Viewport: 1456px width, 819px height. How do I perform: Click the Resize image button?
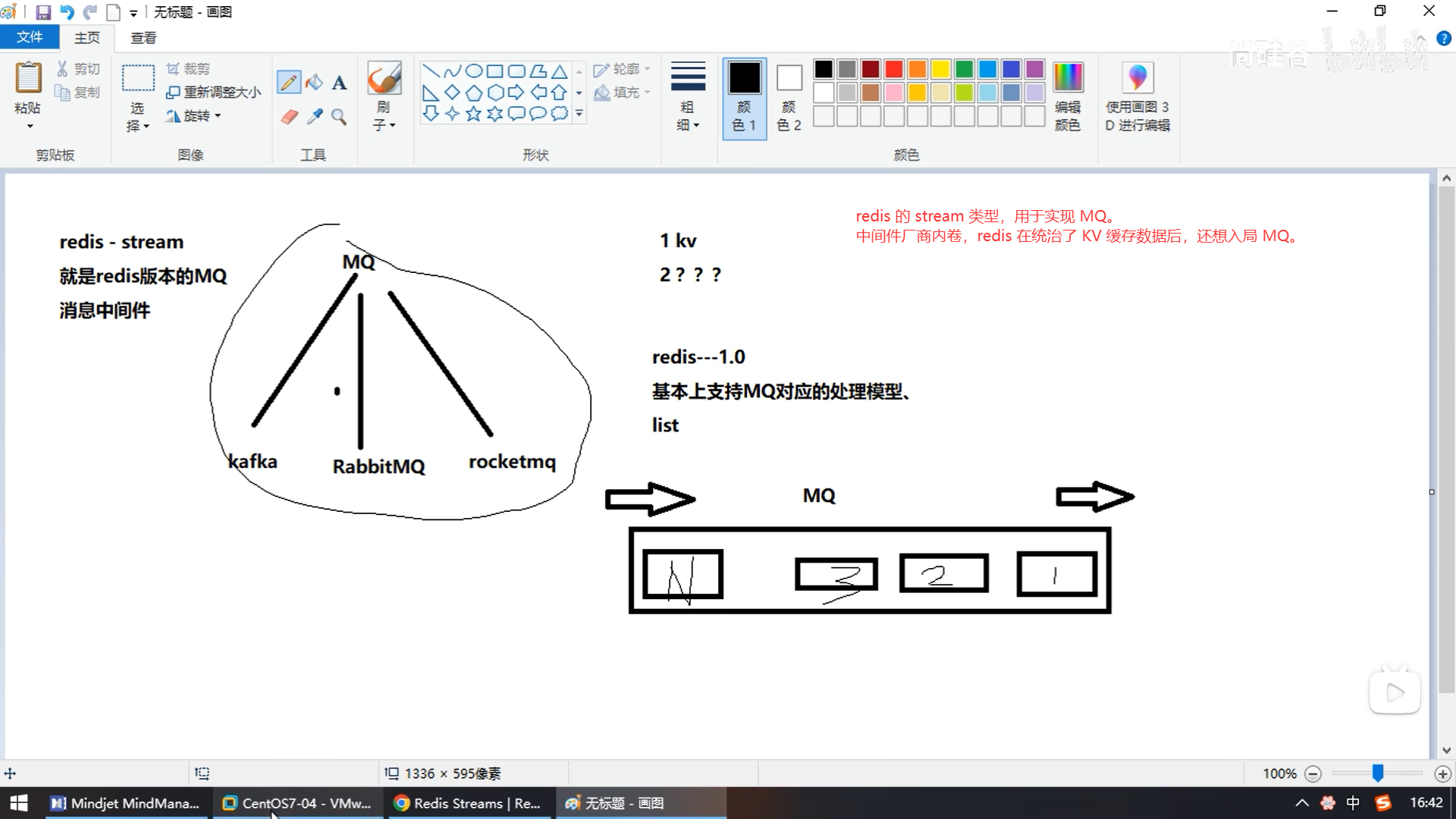coord(214,92)
